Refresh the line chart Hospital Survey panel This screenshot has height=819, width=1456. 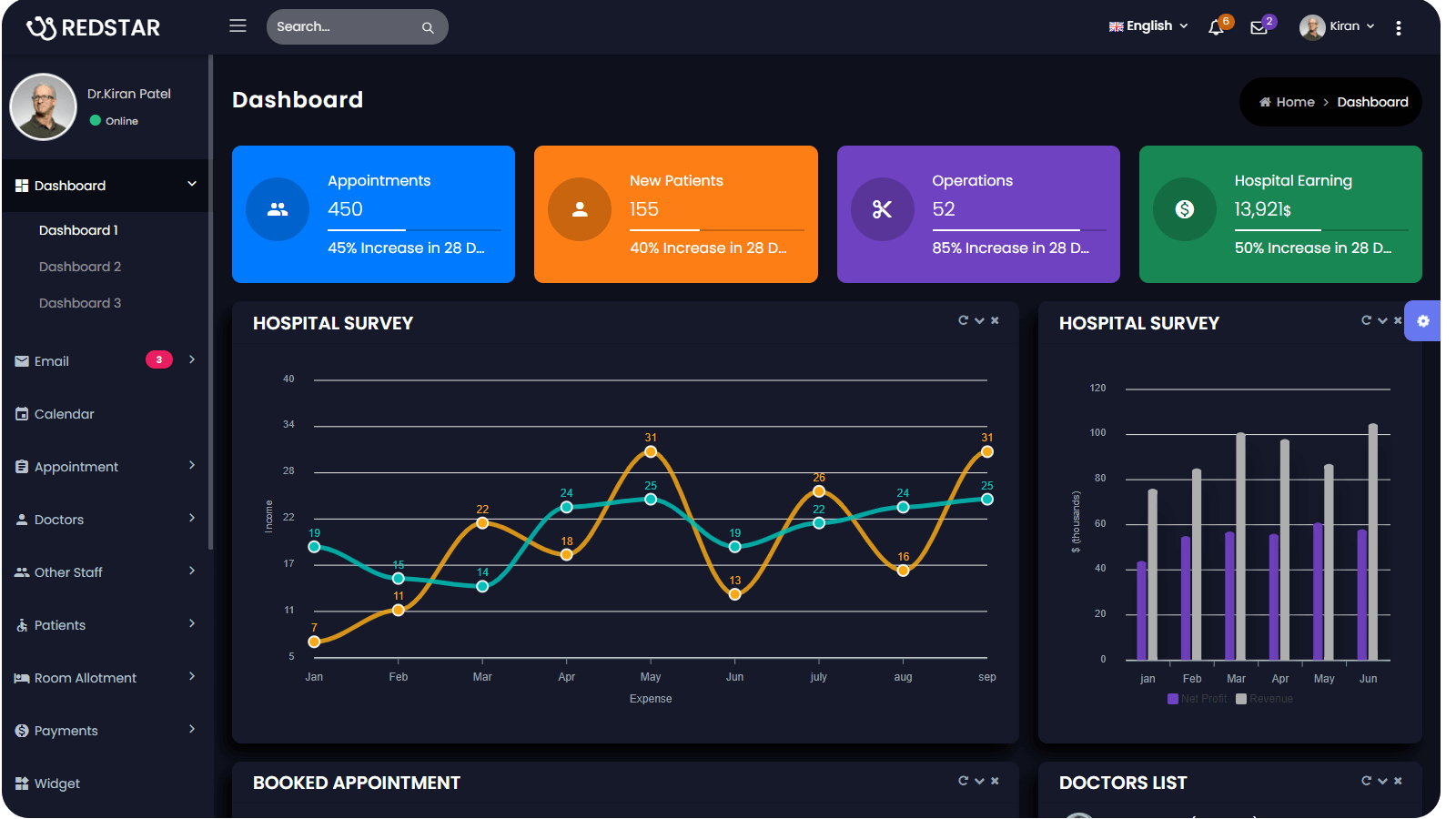click(963, 320)
